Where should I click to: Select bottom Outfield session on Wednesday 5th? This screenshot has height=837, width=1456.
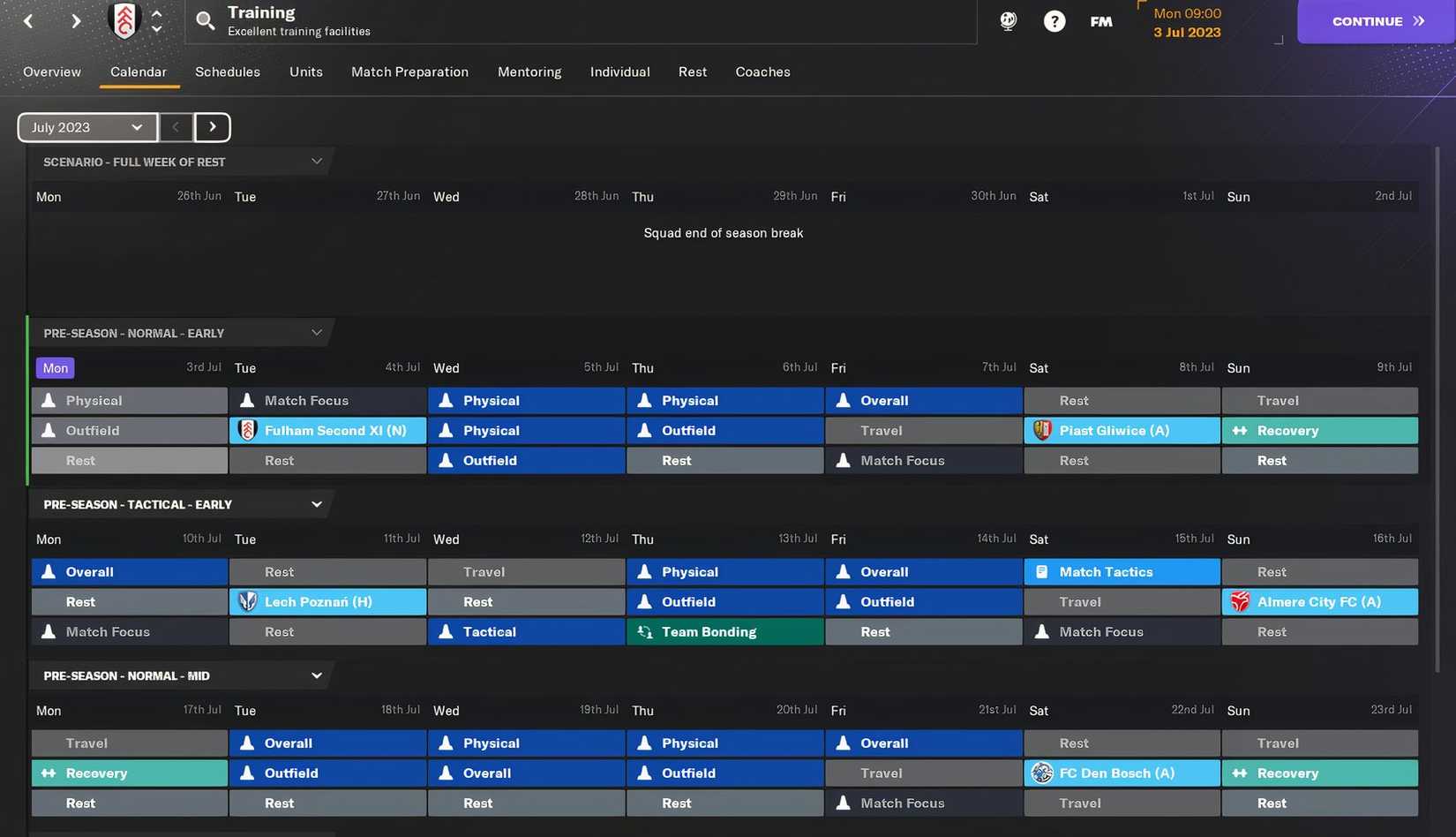coord(527,461)
